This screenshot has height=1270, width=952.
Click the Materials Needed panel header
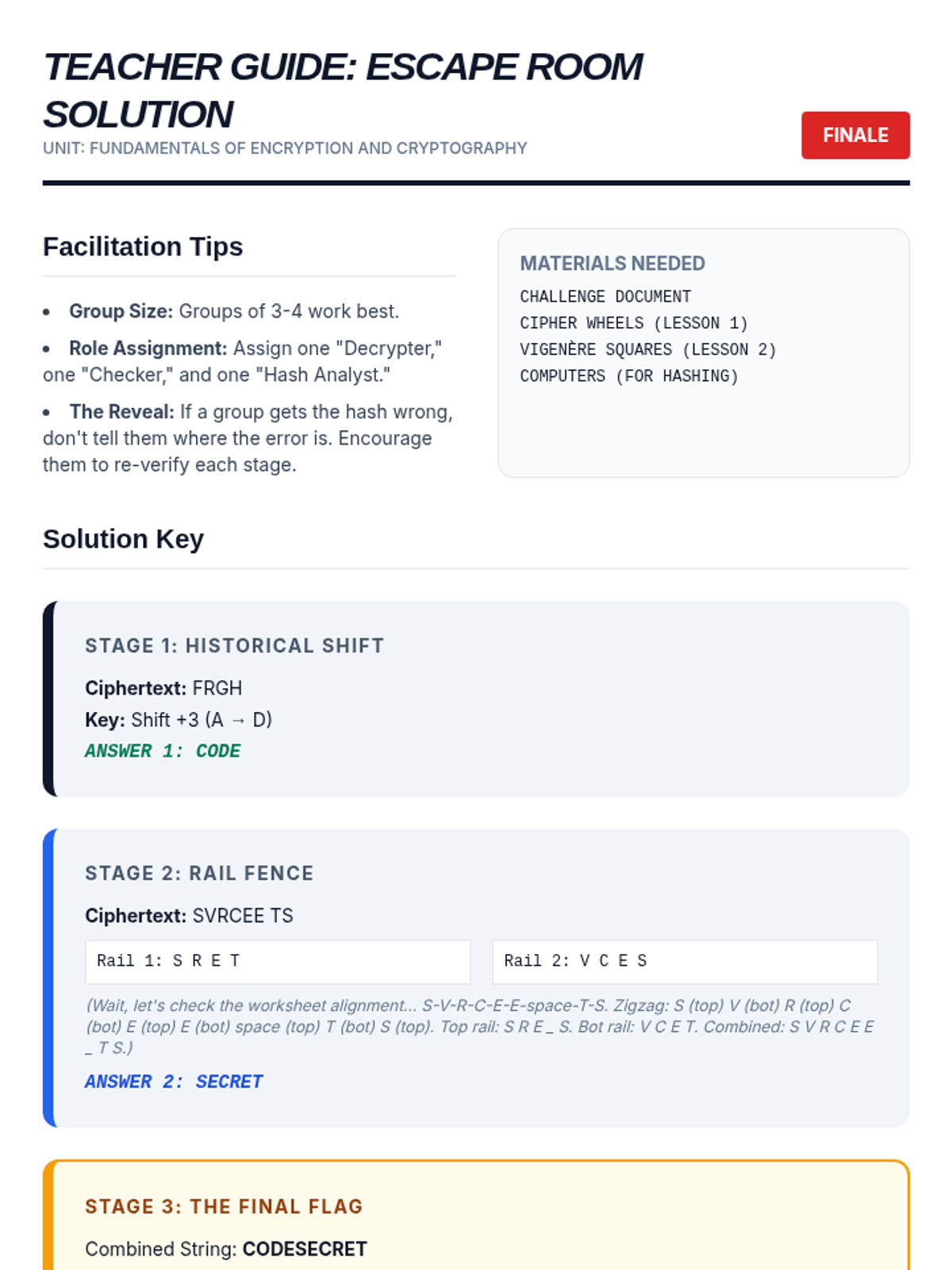pos(612,264)
